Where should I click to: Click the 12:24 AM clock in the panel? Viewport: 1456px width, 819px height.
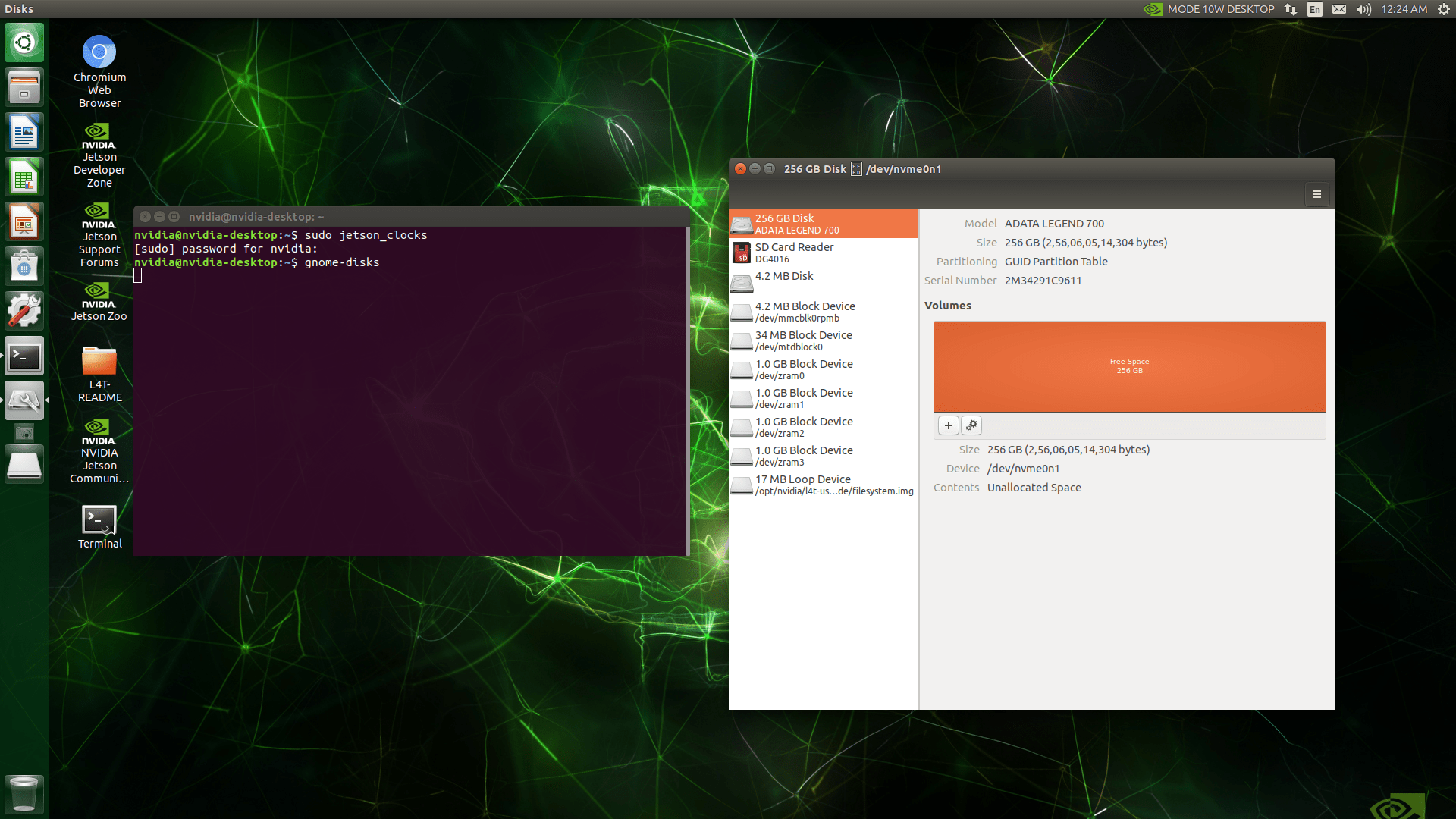coord(1404,9)
